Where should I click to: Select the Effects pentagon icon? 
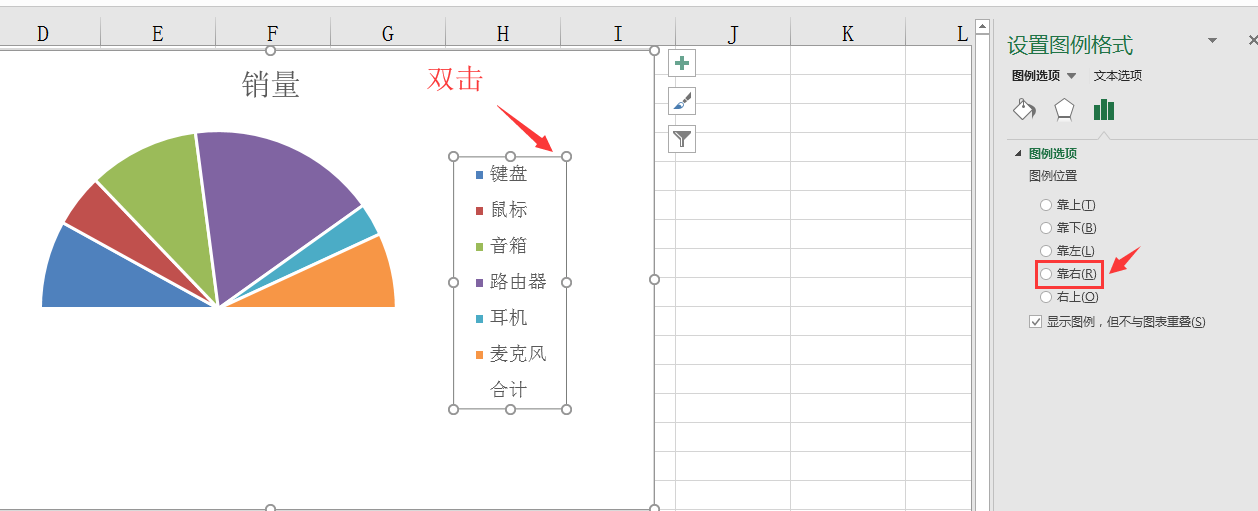pyautogui.click(x=1064, y=109)
